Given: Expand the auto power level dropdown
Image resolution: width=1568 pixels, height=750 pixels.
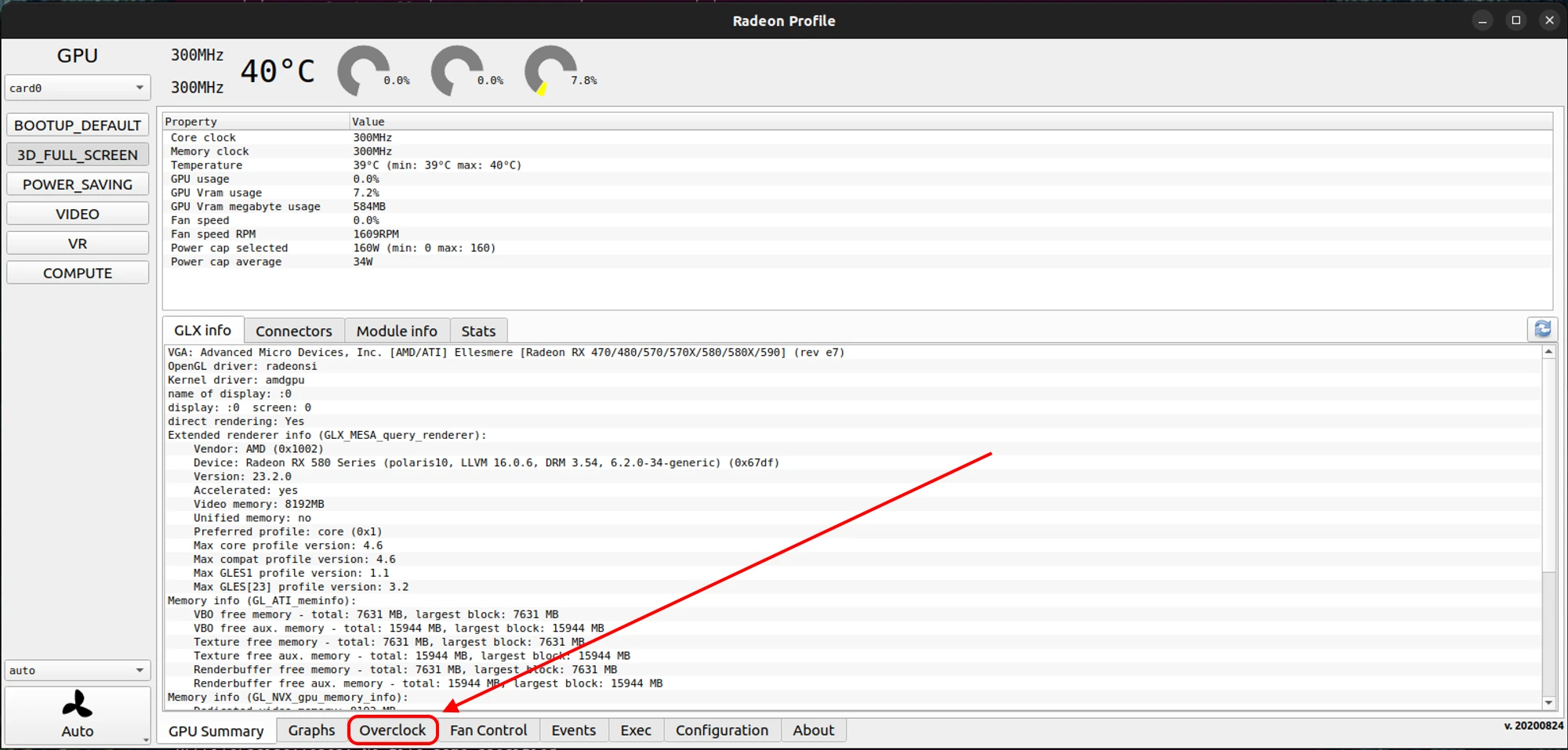Looking at the screenshot, I should click(x=77, y=670).
